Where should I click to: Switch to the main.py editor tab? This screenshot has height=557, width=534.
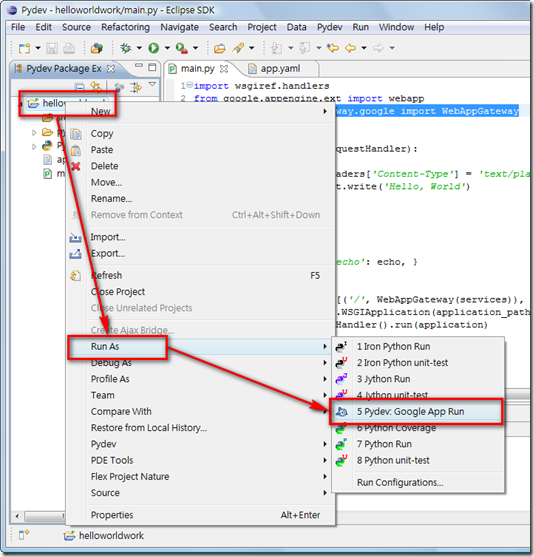coord(198,69)
